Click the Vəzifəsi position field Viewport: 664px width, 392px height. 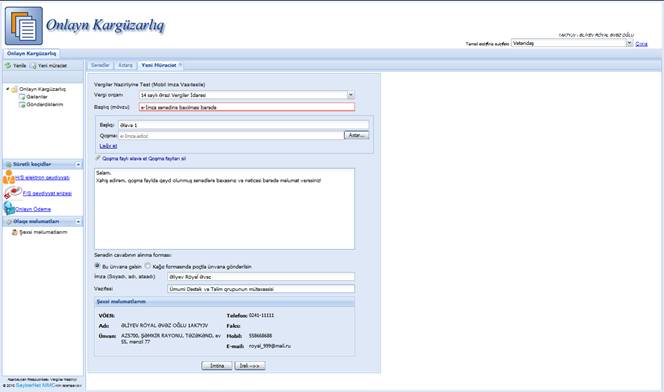(x=261, y=289)
